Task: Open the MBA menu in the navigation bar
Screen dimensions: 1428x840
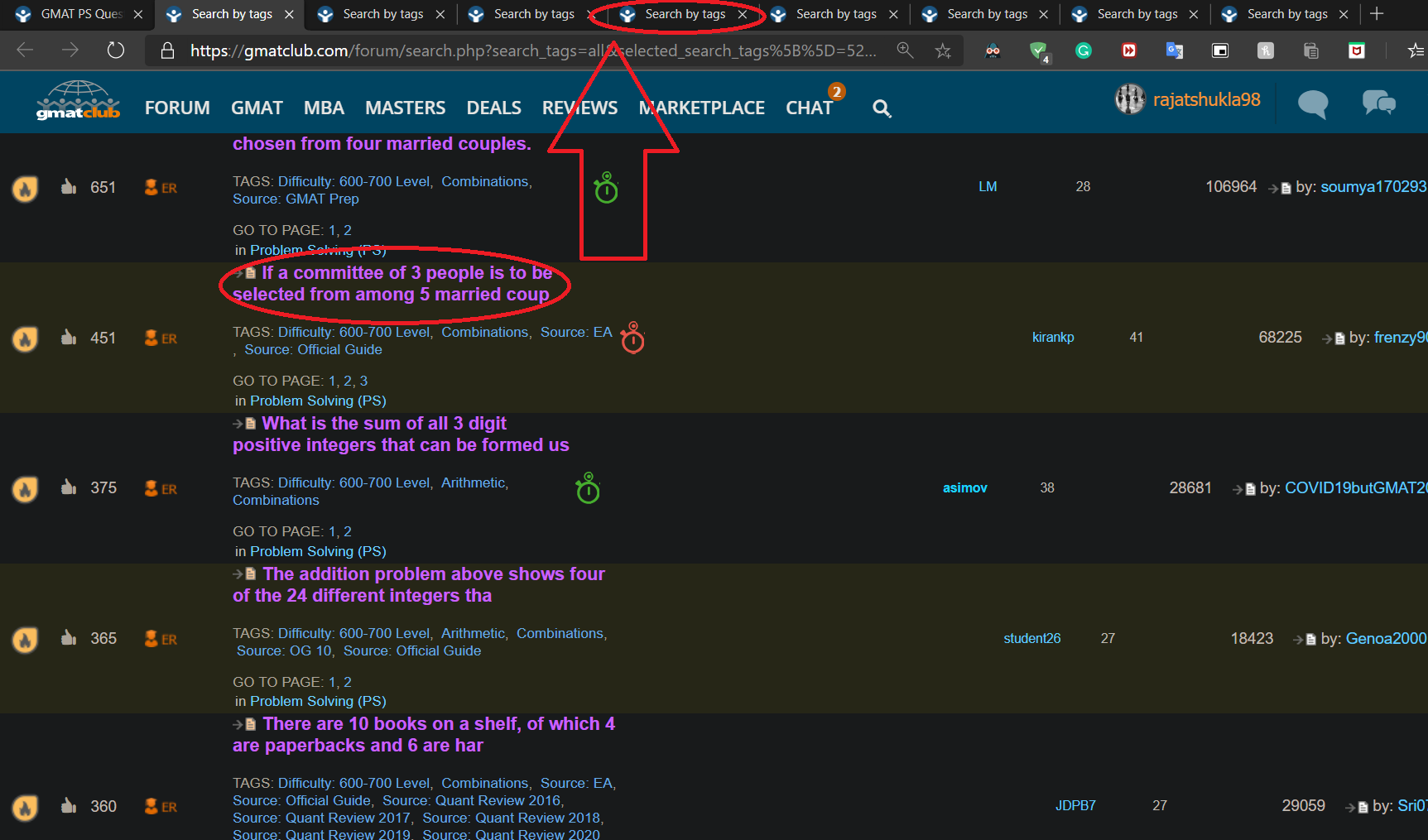Action: coord(324,108)
